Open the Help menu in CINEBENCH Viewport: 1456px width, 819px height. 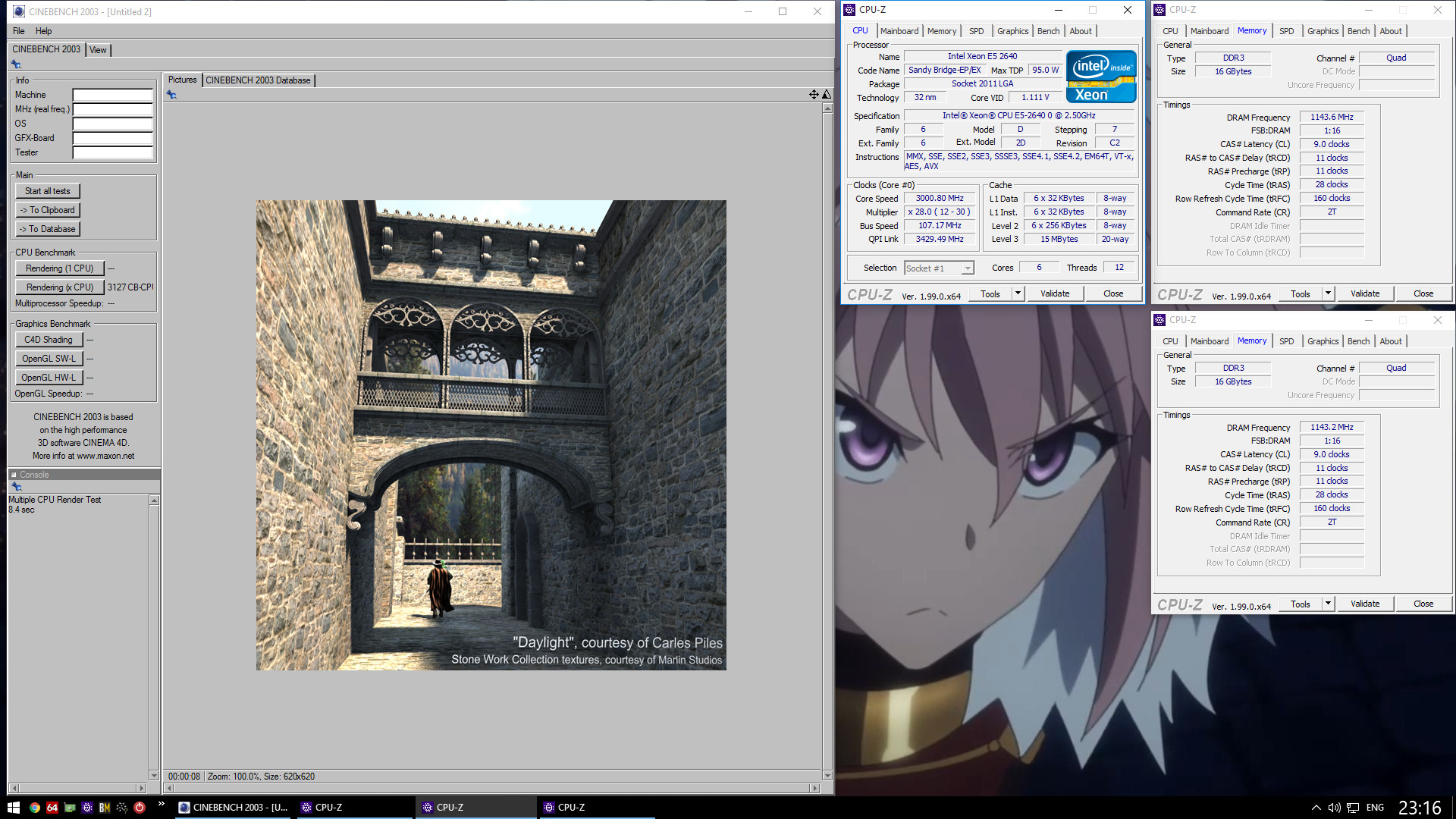pyautogui.click(x=44, y=31)
